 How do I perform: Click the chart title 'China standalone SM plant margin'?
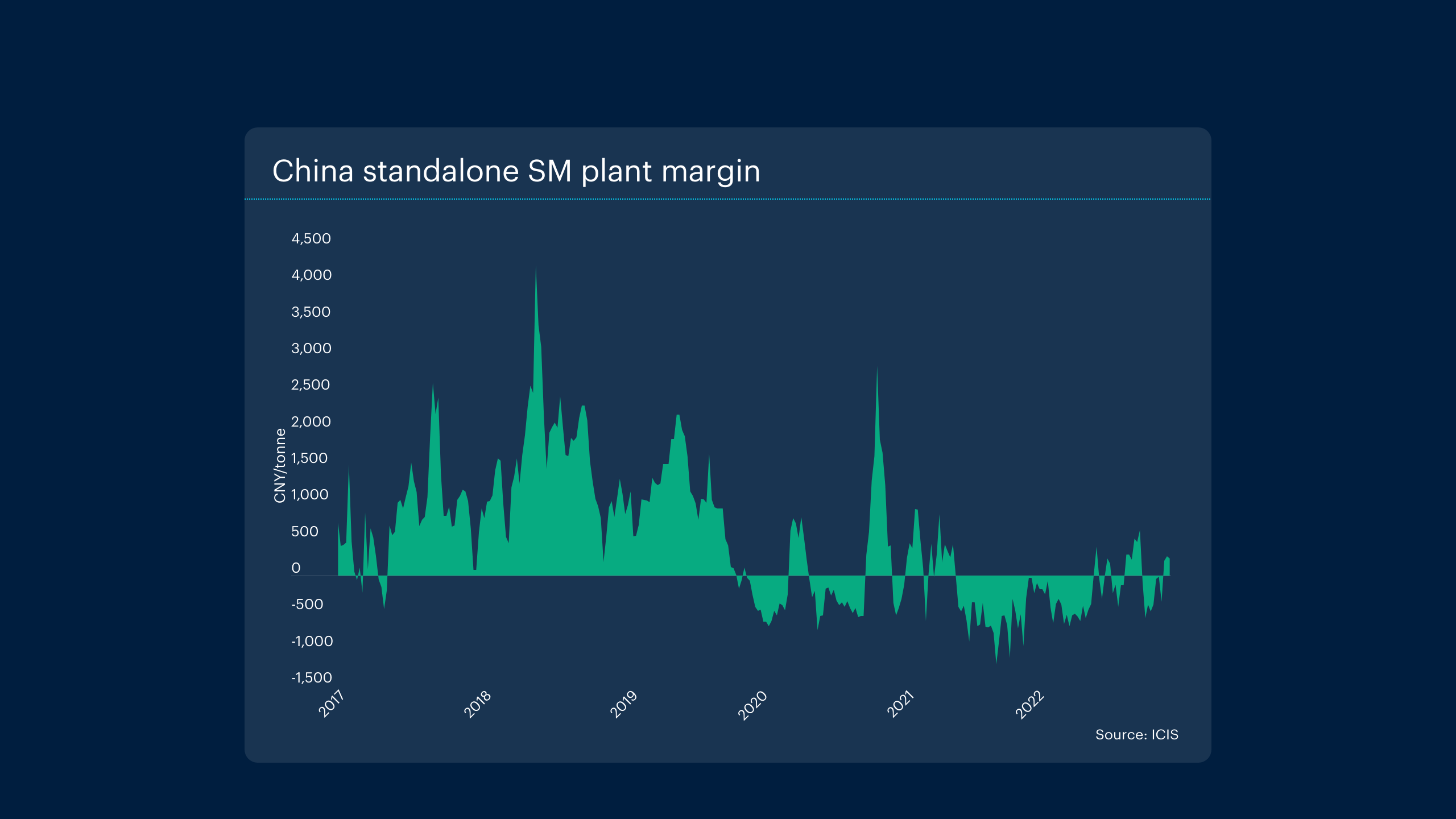click(x=516, y=171)
